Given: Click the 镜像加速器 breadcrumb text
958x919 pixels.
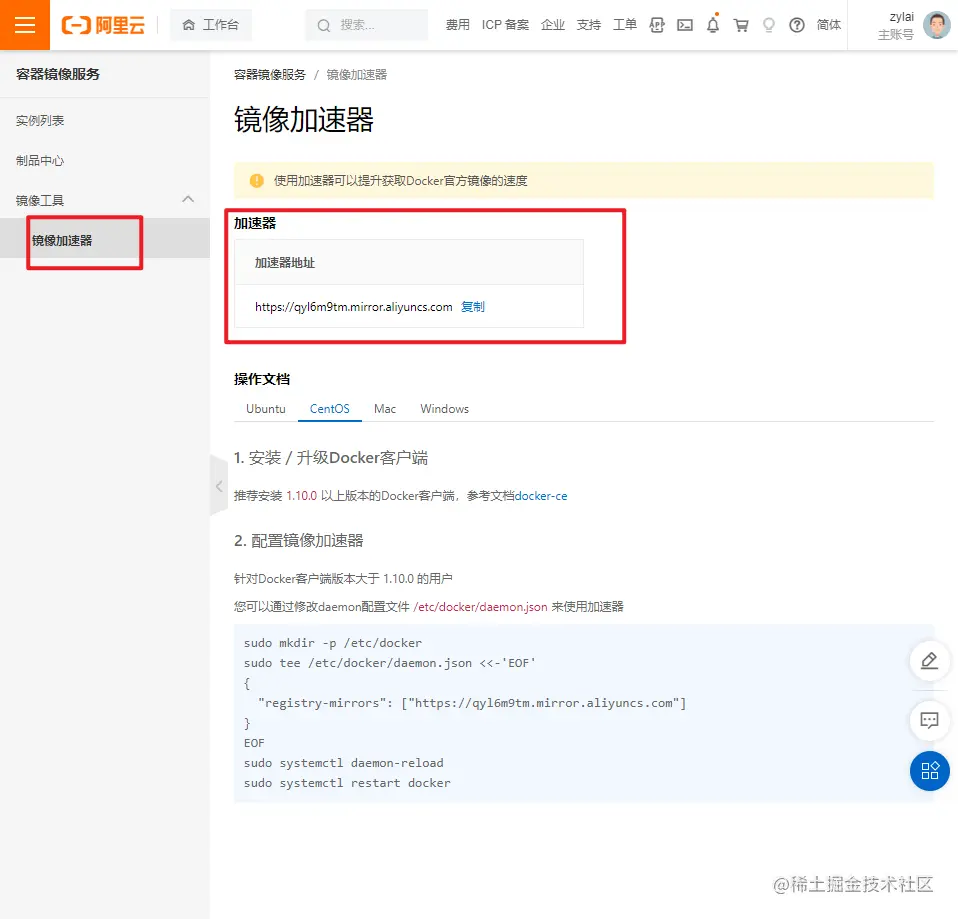Looking at the screenshot, I should click(356, 75).
